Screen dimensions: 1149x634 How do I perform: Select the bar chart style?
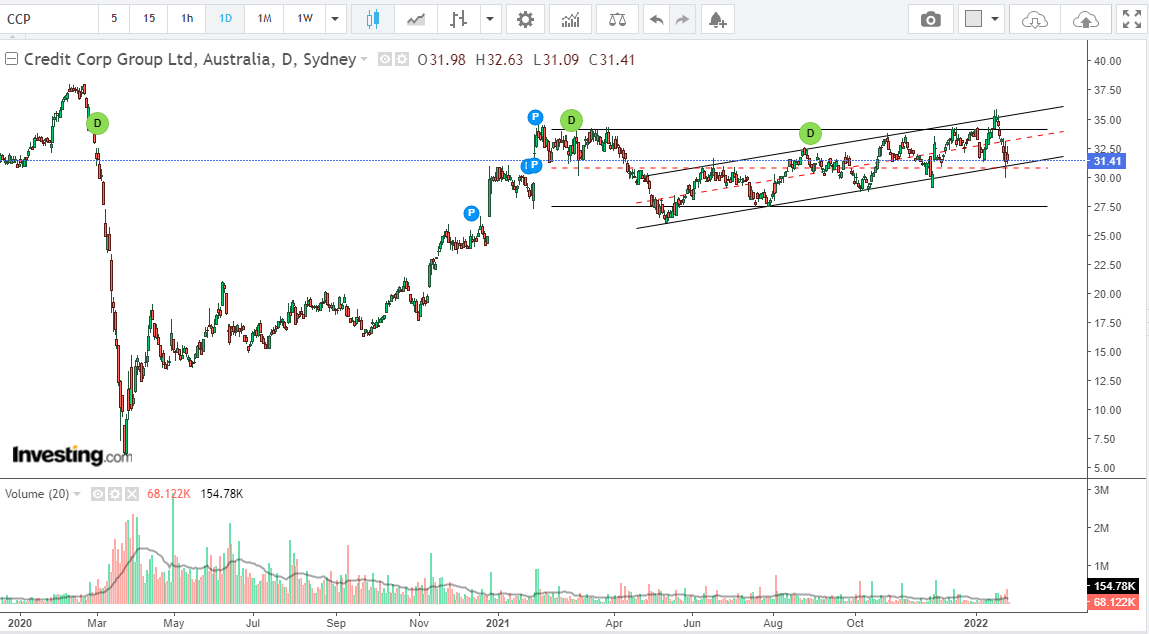(459, 19)
